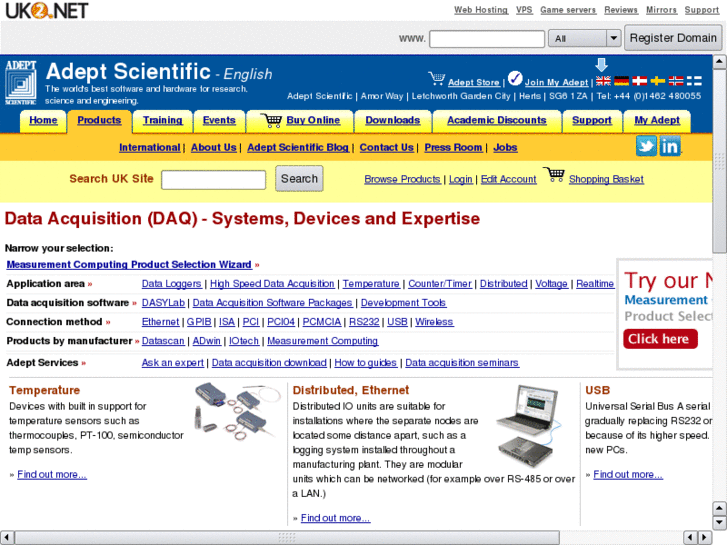The image size is (727, 545).
Task: Select the Finnish flag icon
Action: tap(694, 81)
